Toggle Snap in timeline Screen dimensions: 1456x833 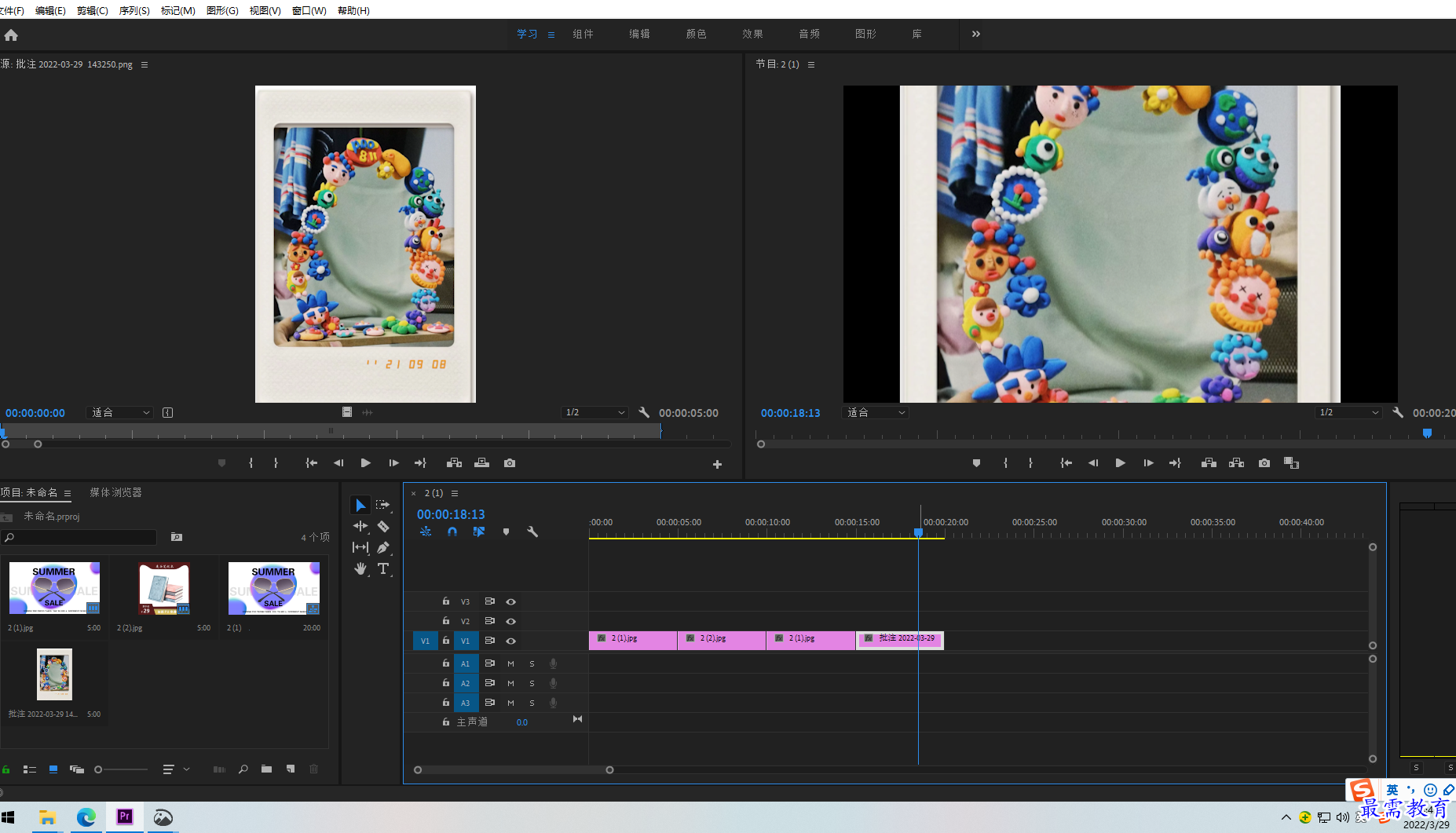click(x=452, y=532)
